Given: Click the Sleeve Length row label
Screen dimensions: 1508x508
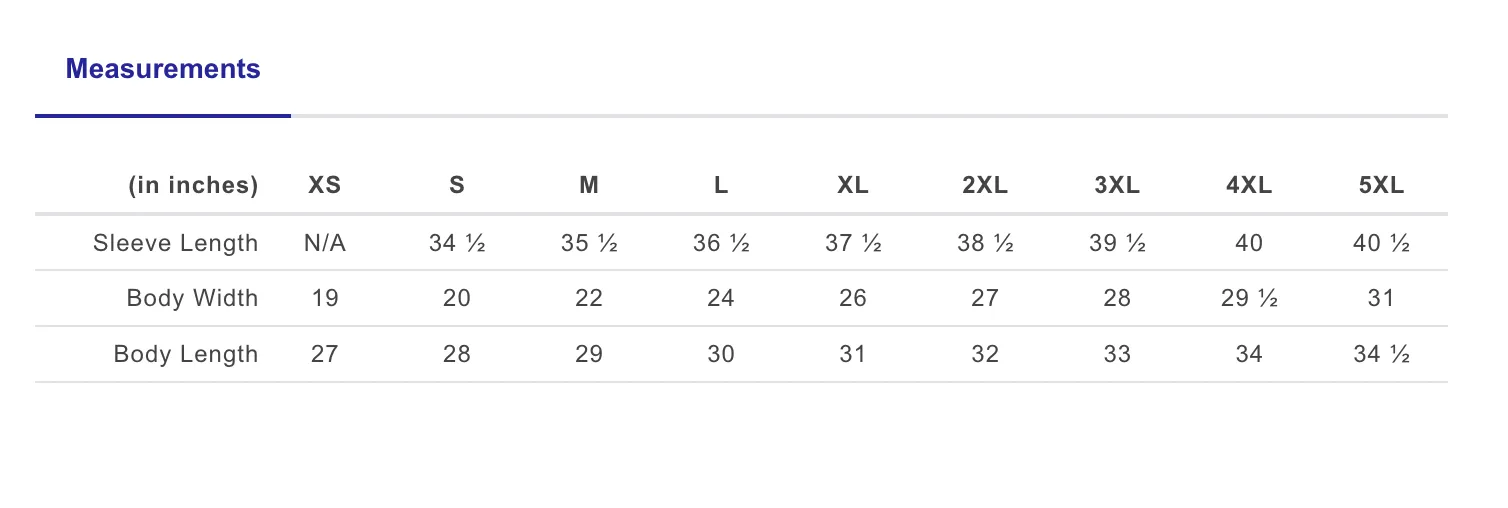Looking at the screenshot, I should 176,243.
